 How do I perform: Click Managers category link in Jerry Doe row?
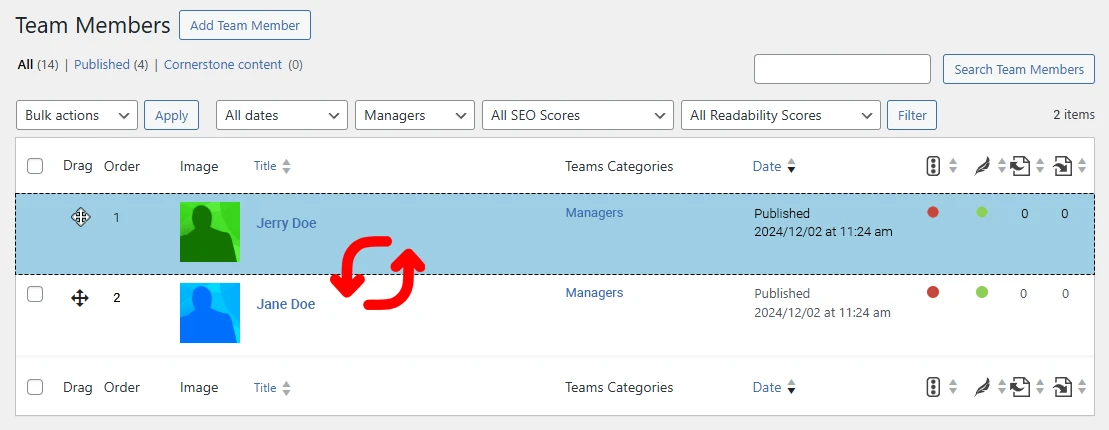(x=594, y=212)
